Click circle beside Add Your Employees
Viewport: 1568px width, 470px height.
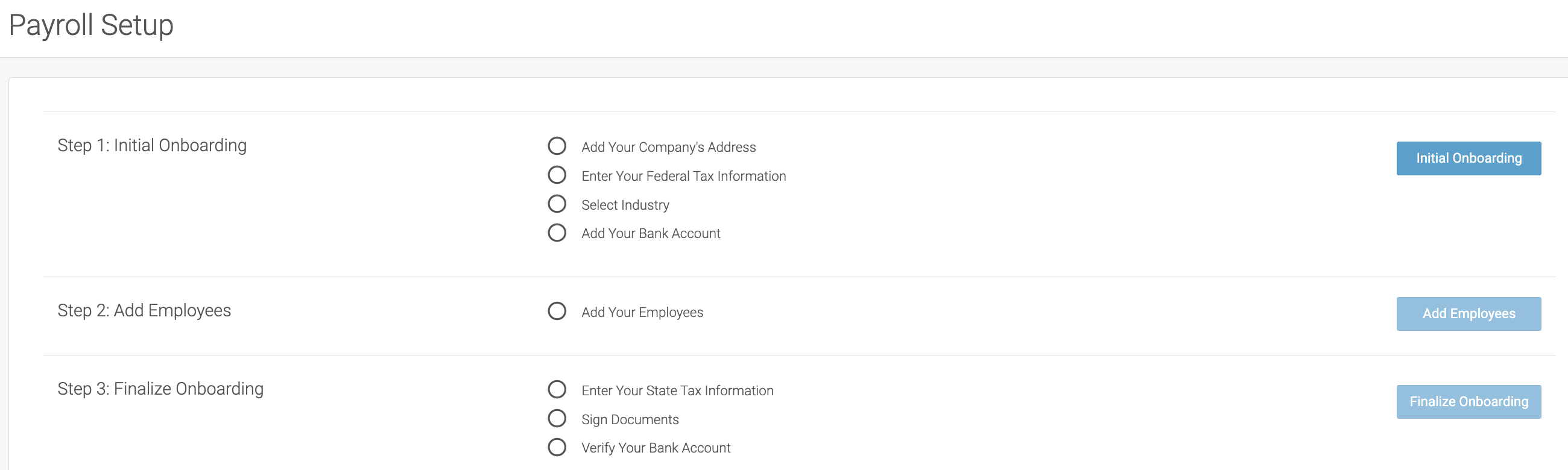(x=557, y=312)
